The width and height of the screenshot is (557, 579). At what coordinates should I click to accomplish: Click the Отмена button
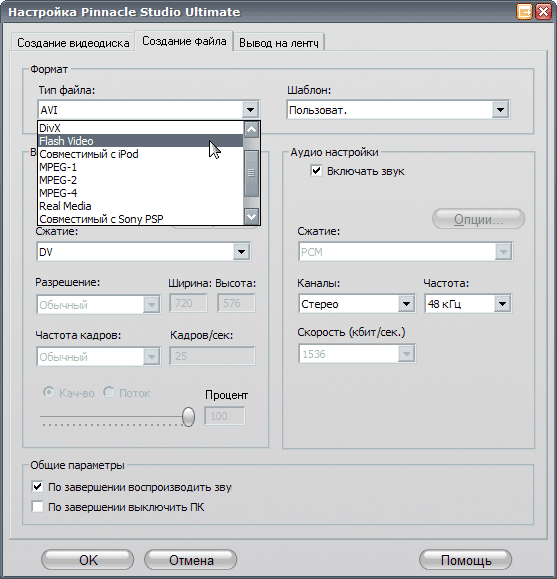191,560
